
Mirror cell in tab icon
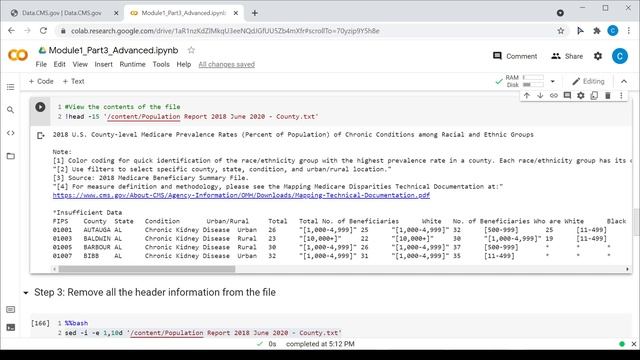594,96
